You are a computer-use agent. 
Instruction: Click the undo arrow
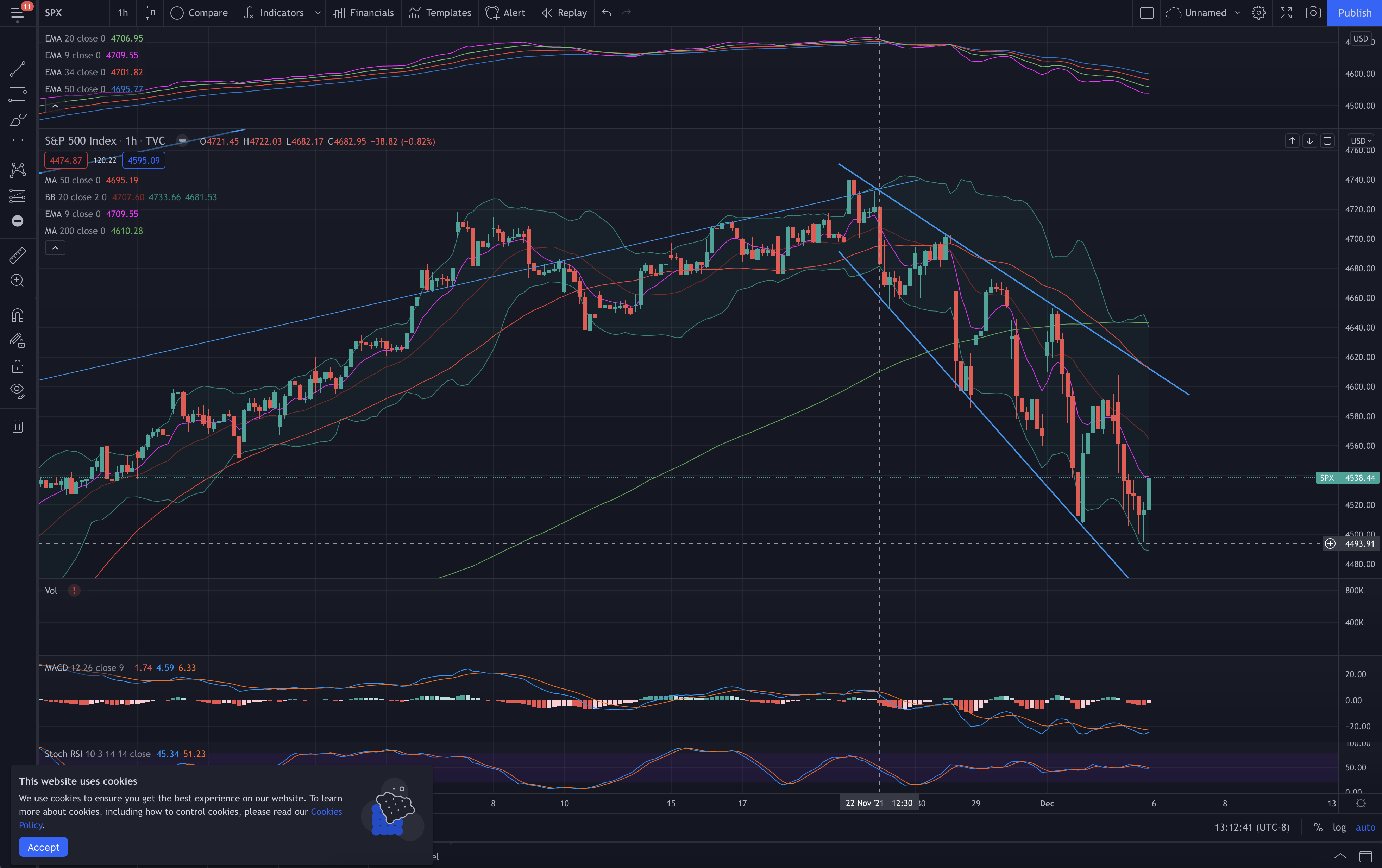tap(606, 13)
